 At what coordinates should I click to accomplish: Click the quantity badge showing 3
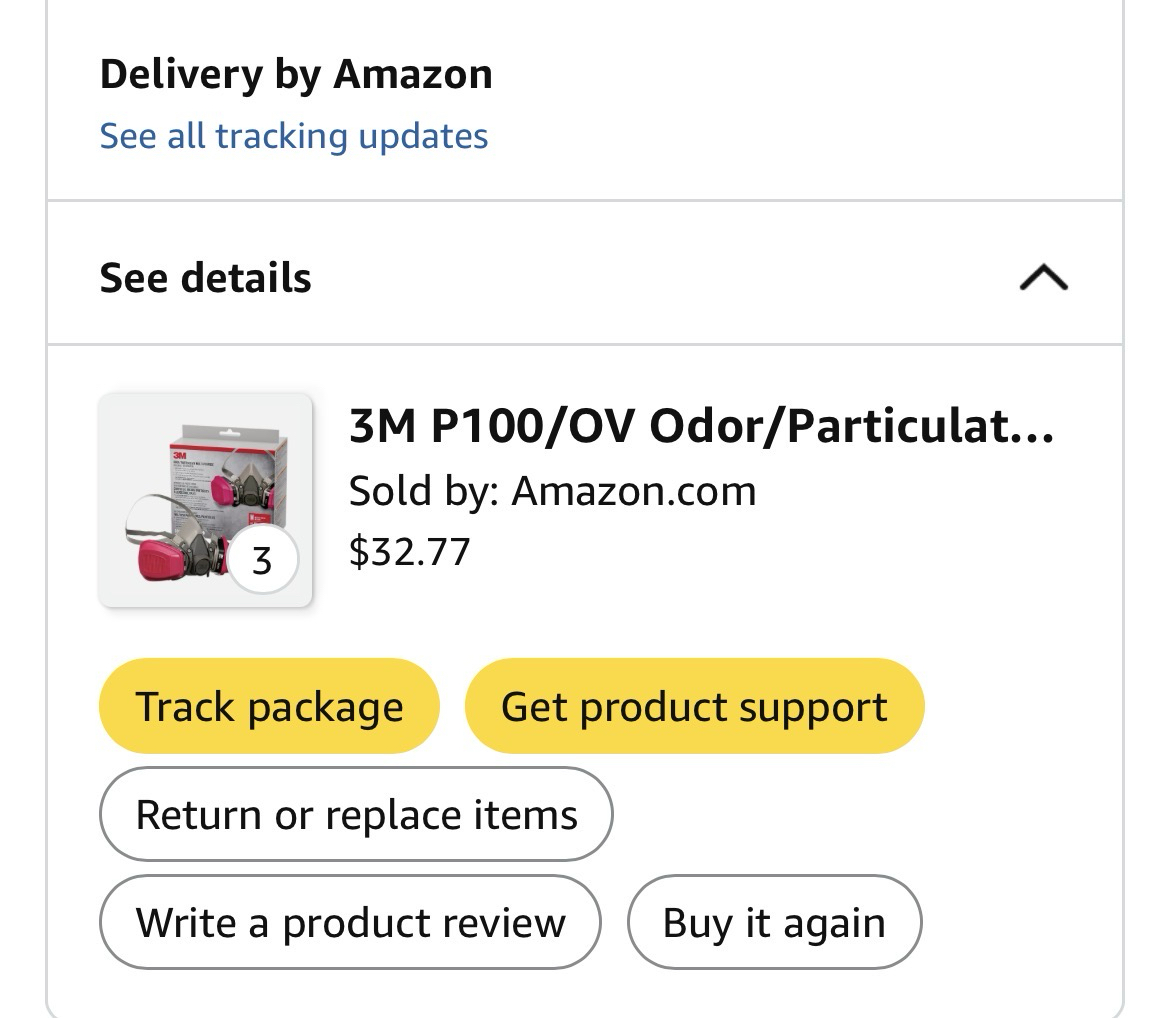[x=262, y=559]
